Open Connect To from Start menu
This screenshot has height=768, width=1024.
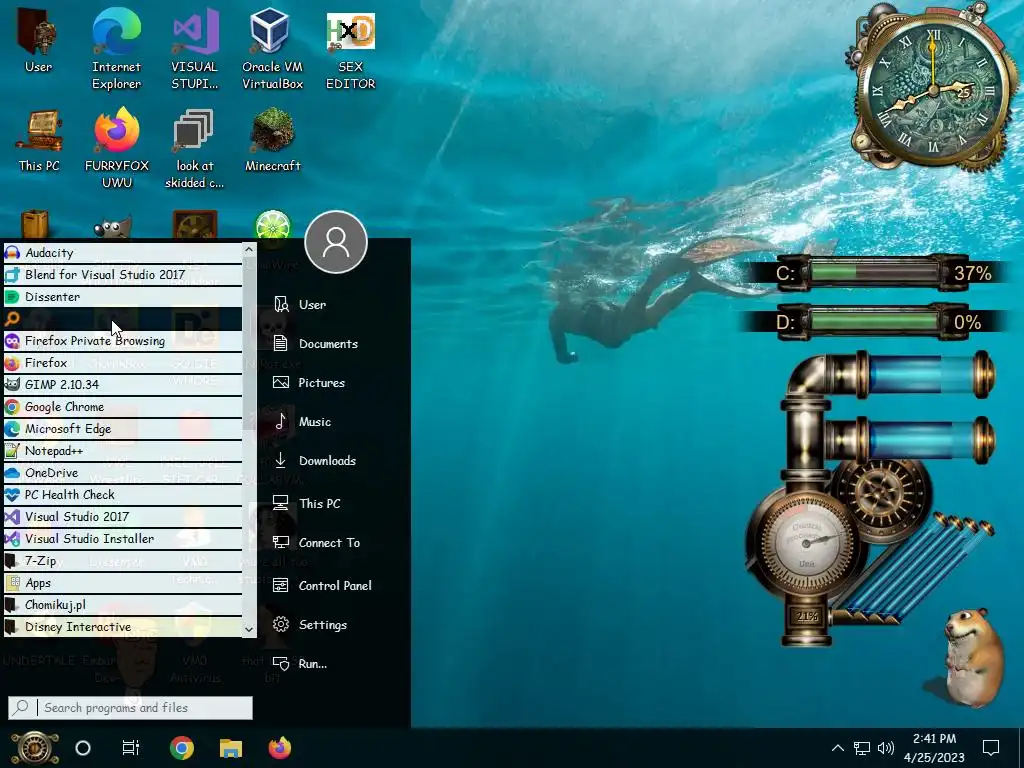[317, 543]
